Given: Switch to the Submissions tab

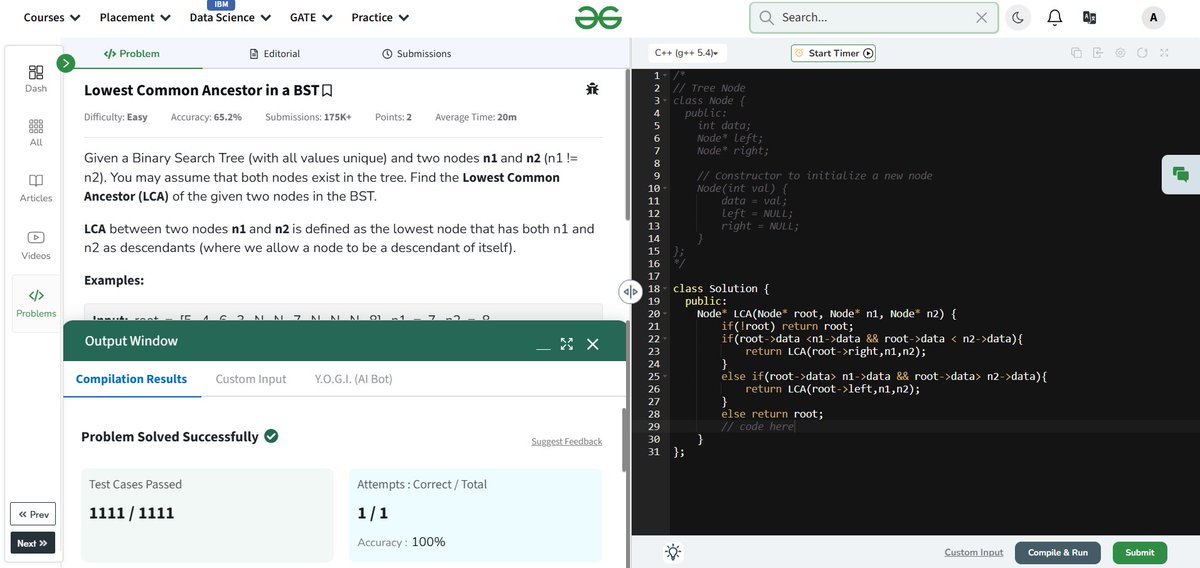Looking at the screenshot, I should [x=416, y=54].
